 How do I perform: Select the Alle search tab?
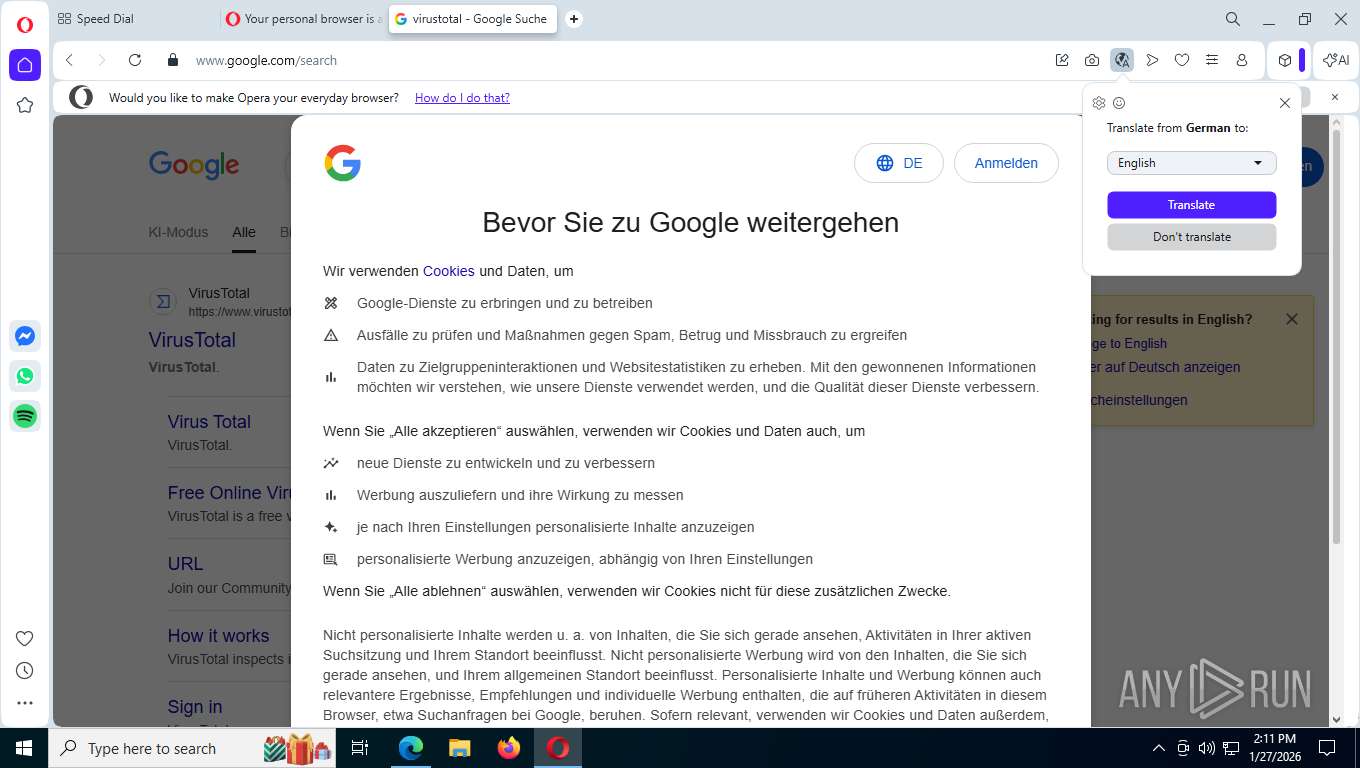[x=244, y=232]
